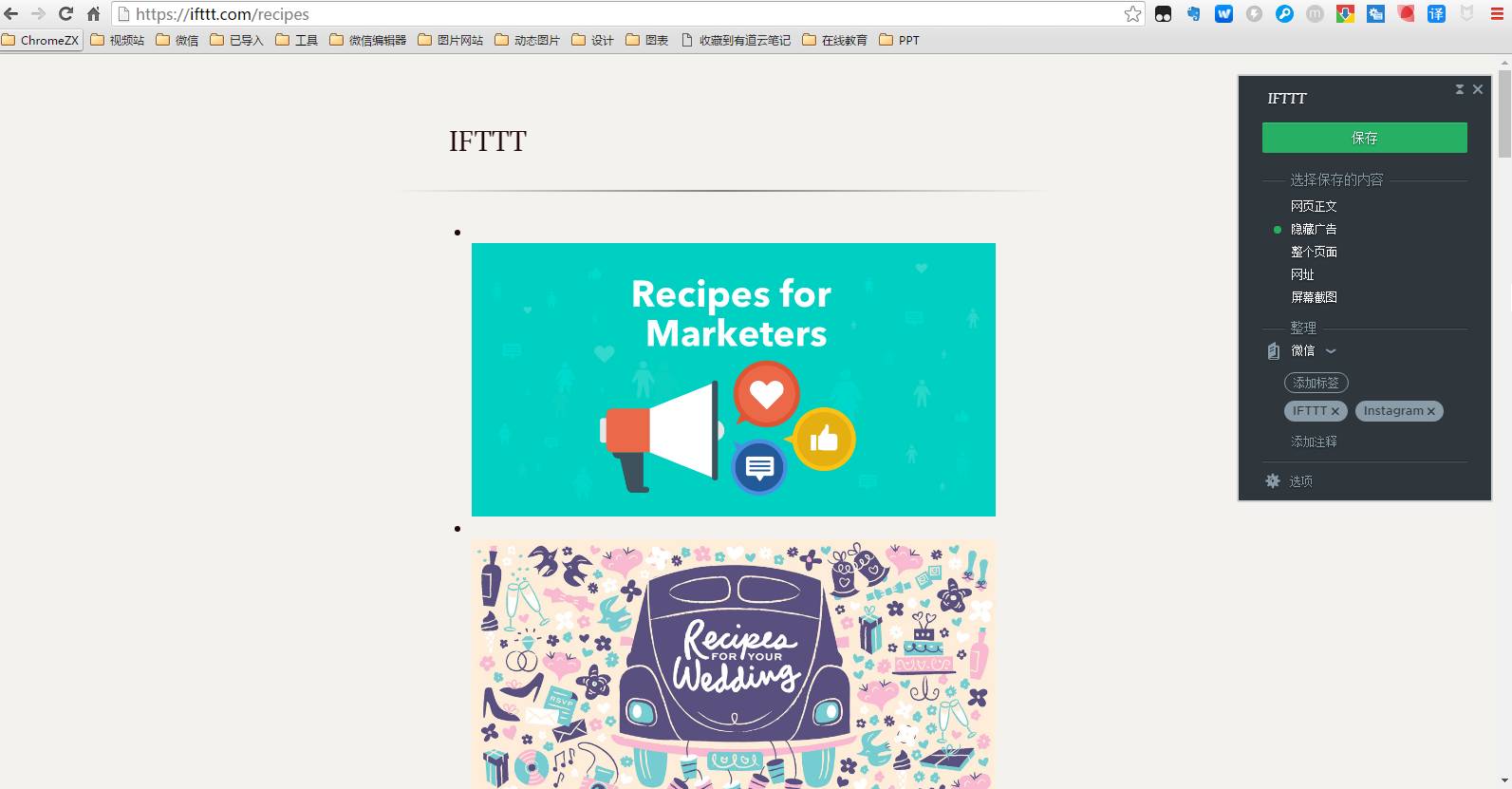The image size is (1512, 789).
Task: Collapse the clipper panel with the minimize arrows
Action: 1460,89
